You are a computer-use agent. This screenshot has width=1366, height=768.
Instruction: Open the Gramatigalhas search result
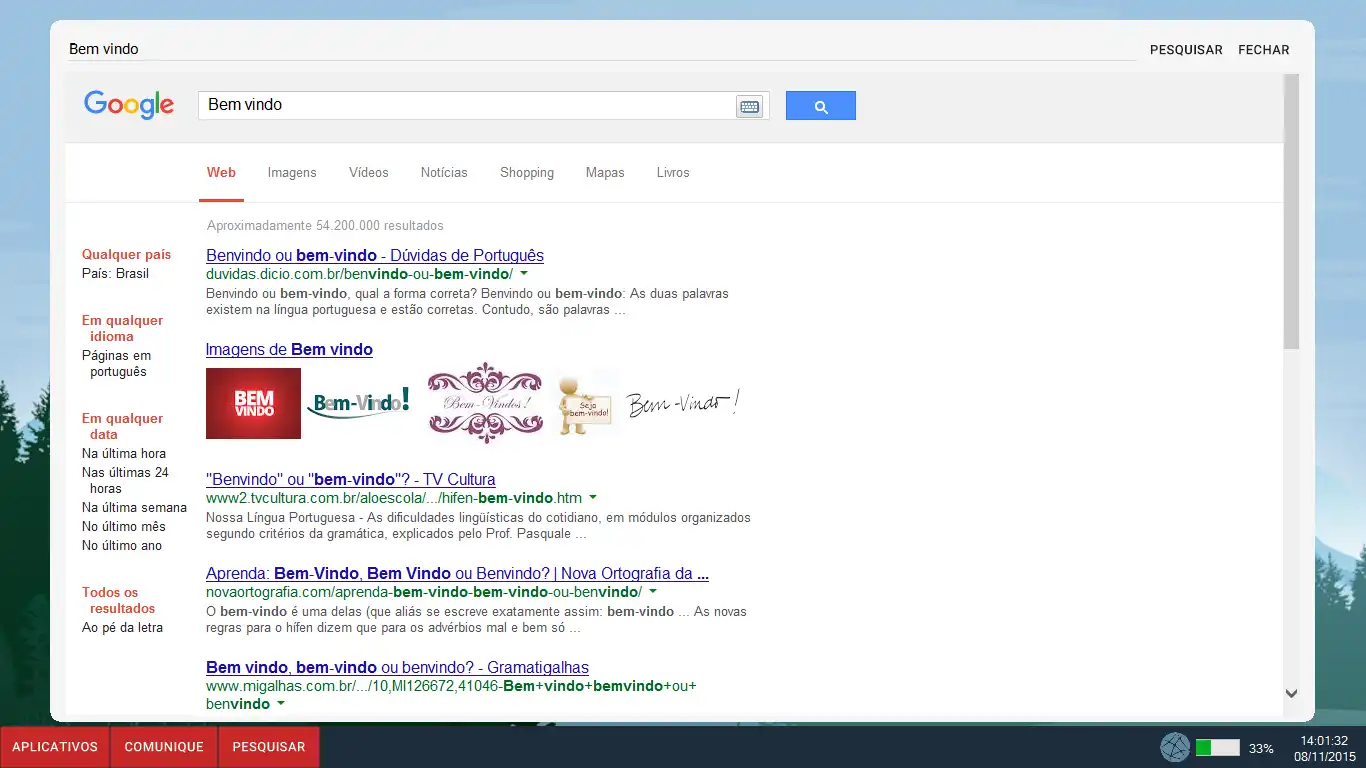coord(397,667)
